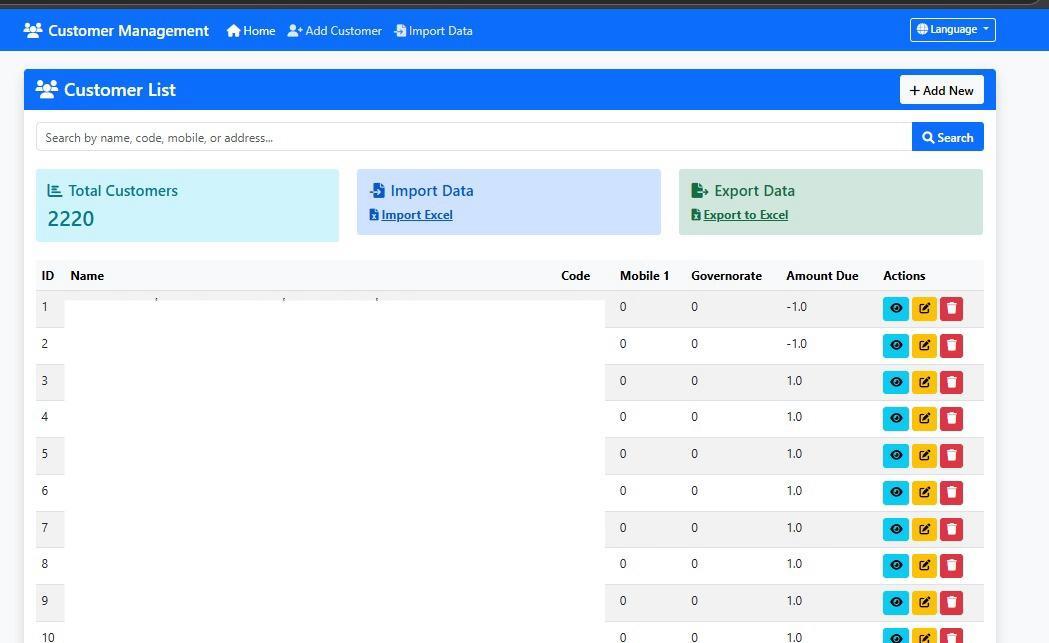Delete customer 4 with the trash icon
Viewport: 1049px width, 643px height.
951,418
